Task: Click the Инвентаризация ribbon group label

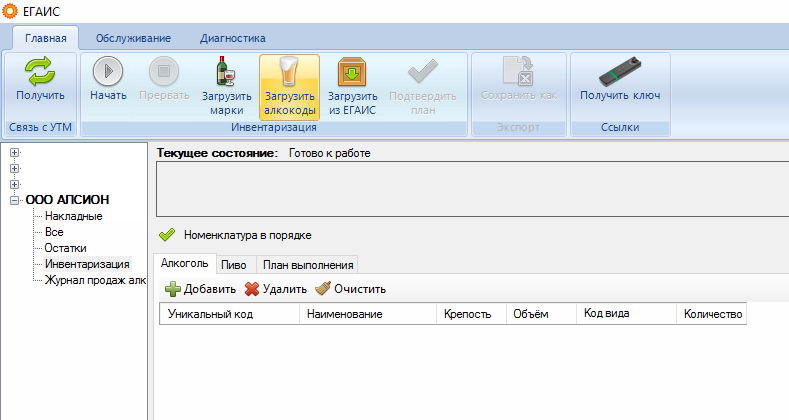Action: coord(274,127)
